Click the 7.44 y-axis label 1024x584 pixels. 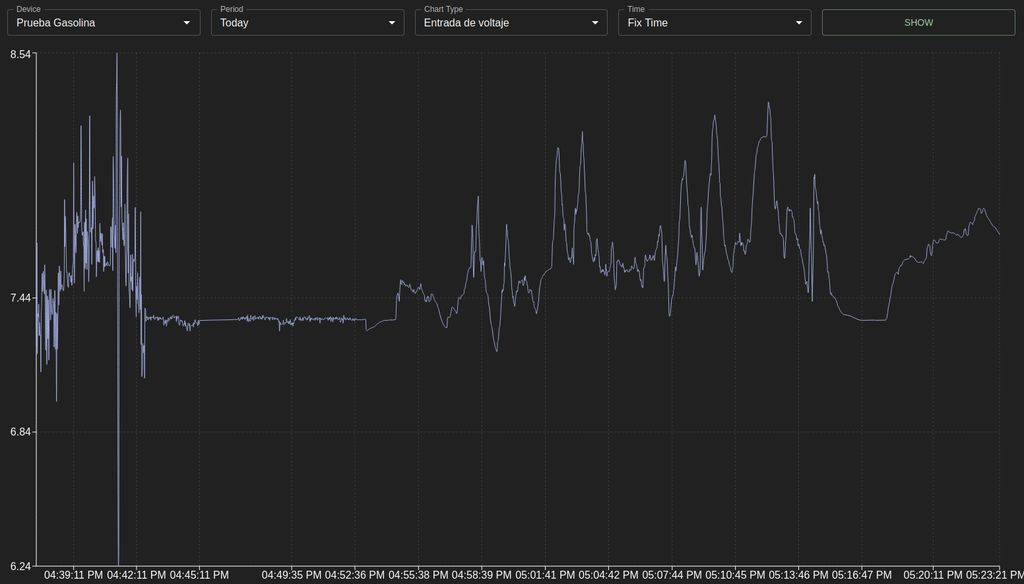coord(19,298)
